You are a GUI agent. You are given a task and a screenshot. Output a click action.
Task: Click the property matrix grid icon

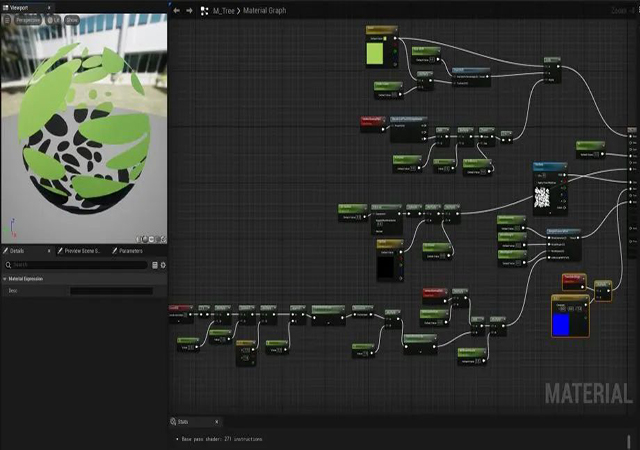155,264
